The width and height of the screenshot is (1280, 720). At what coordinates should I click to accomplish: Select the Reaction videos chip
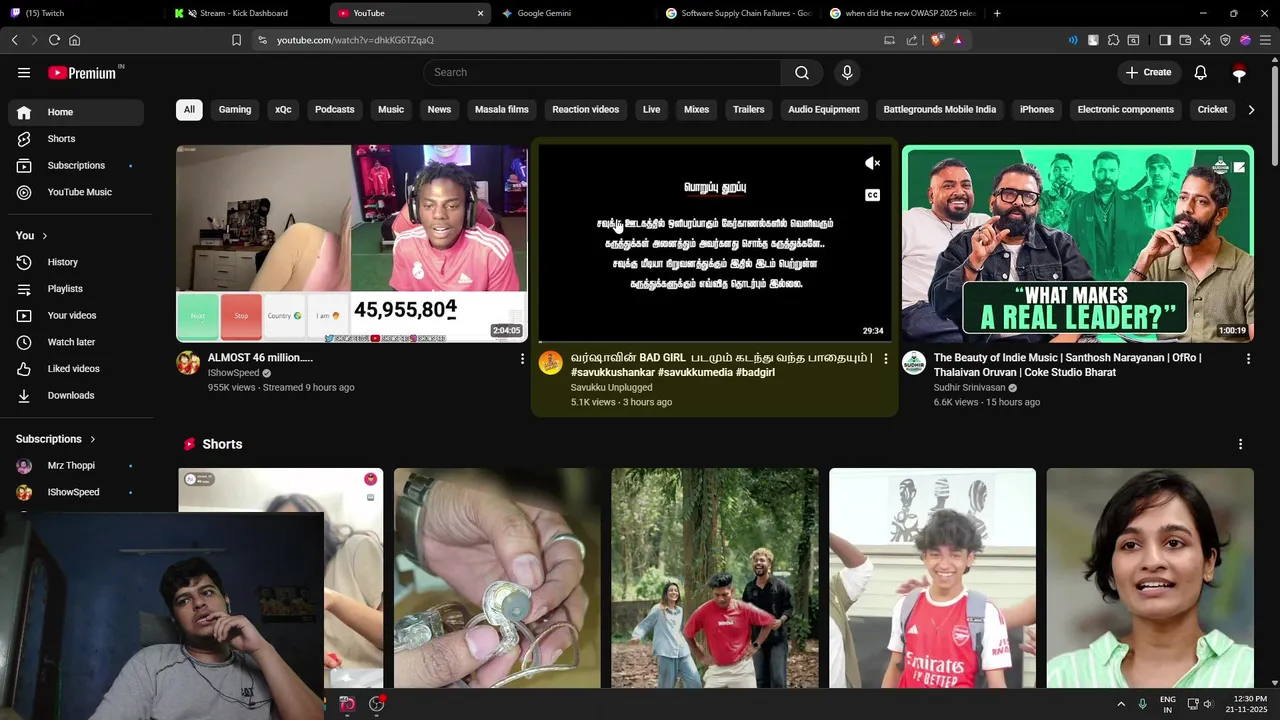(585, 110)
